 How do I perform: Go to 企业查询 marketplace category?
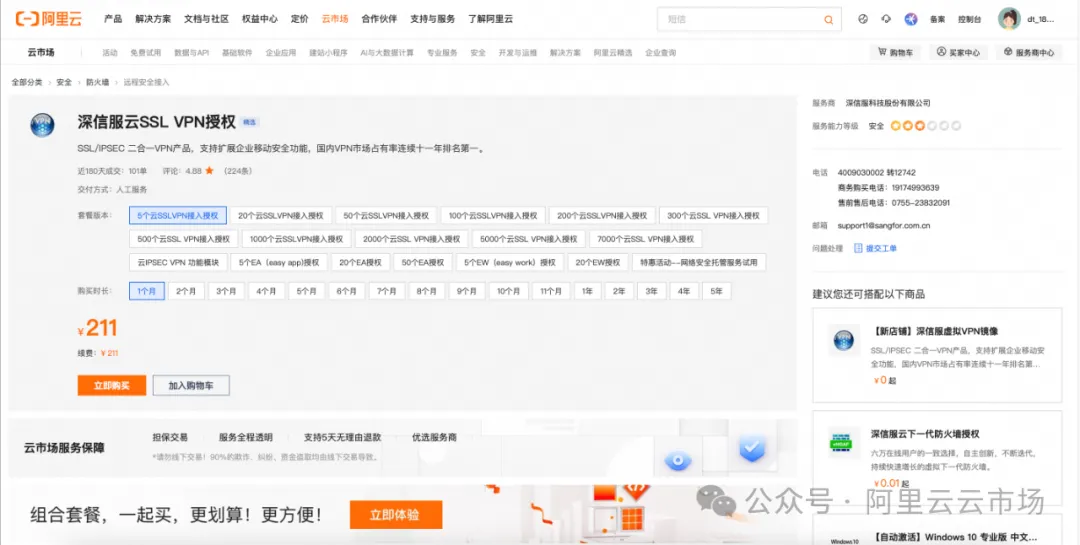click(661, 52)
